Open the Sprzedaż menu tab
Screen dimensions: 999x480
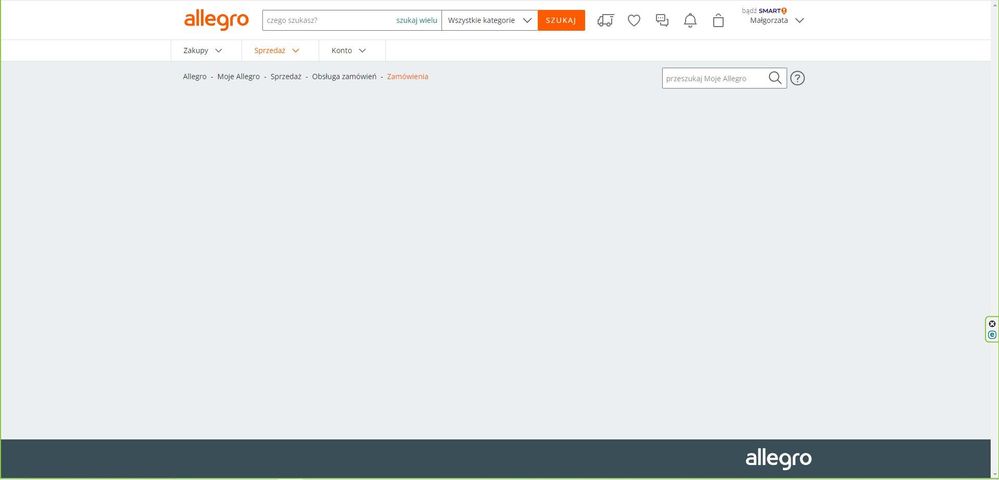pos(277,50)
